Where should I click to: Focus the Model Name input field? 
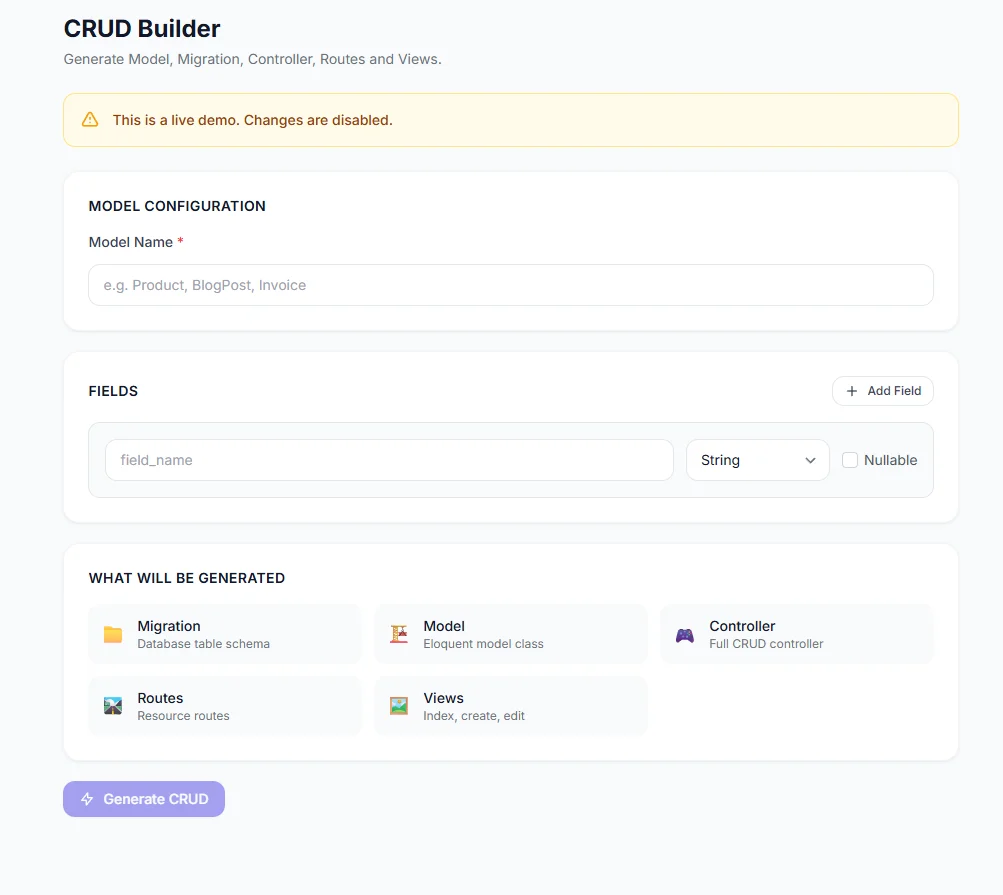[x=511, y=285]
